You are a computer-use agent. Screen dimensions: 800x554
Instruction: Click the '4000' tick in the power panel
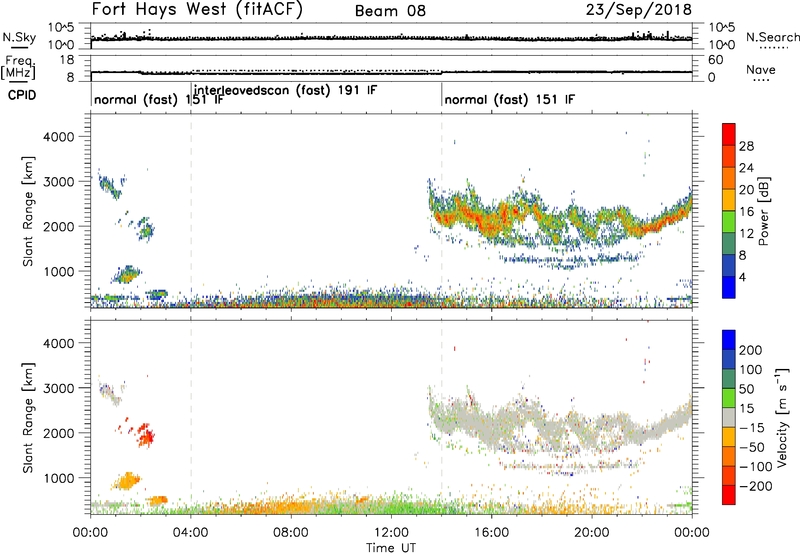pos(58,137)
